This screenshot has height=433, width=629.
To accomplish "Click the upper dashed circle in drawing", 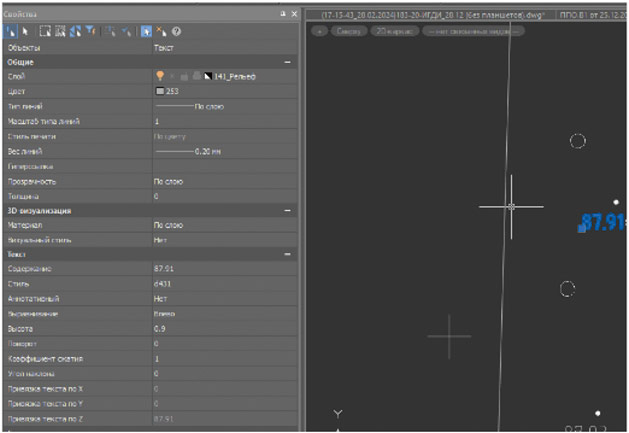I will click(578, 141).
